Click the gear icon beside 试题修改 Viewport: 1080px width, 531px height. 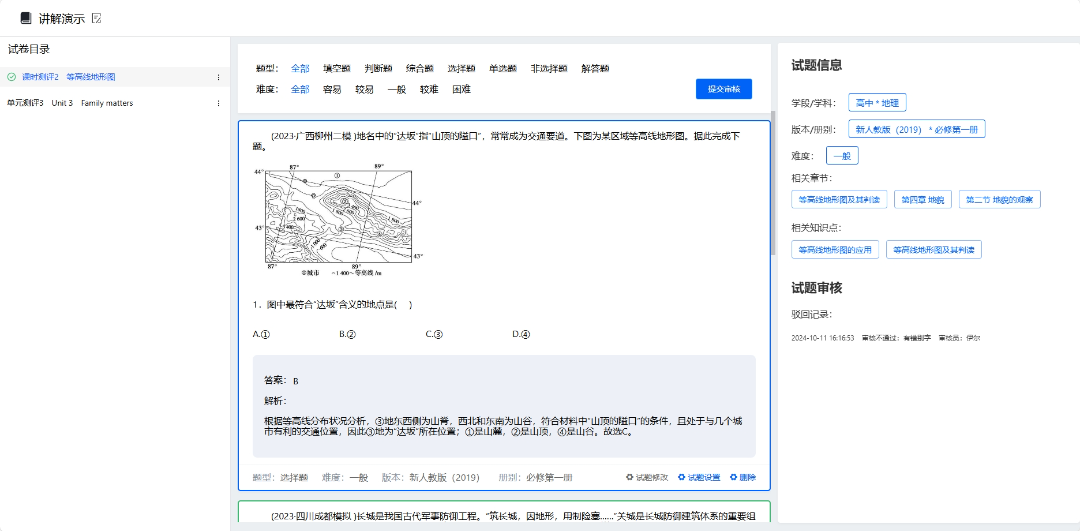click(629, 477)
